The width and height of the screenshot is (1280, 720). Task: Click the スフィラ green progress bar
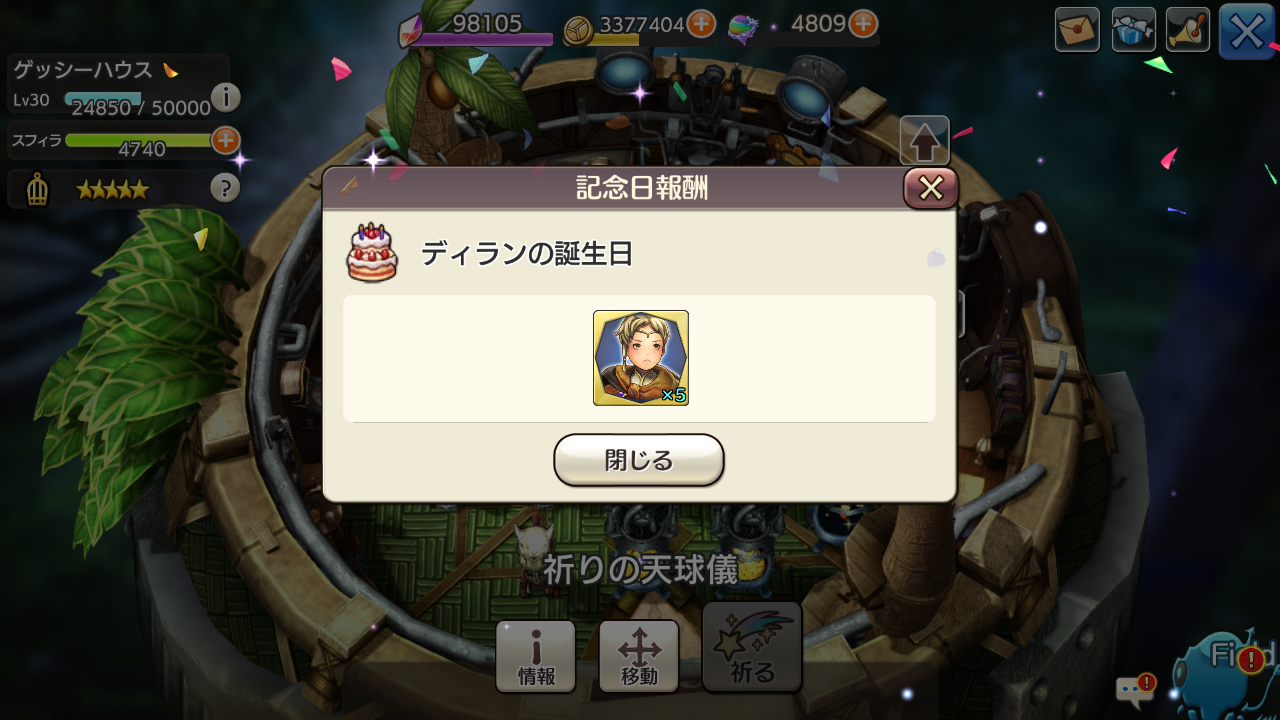[x=138, y=140]
